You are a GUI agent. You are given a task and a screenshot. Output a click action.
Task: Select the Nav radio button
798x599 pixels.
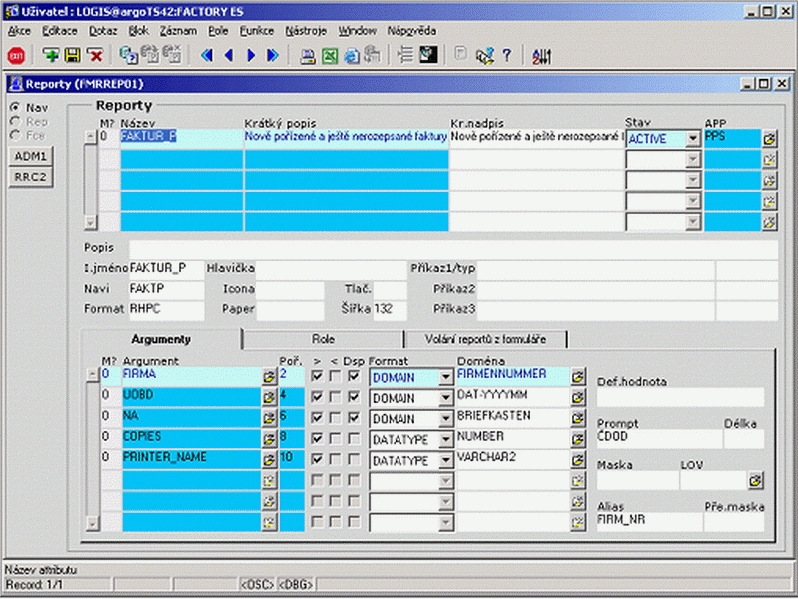(15, 107)
